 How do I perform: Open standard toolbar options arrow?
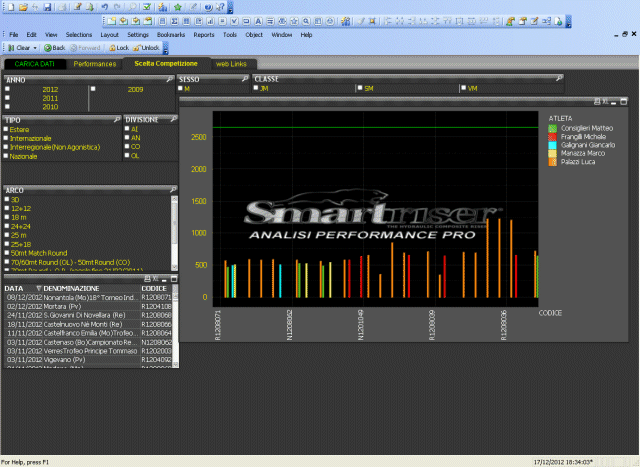230,7
